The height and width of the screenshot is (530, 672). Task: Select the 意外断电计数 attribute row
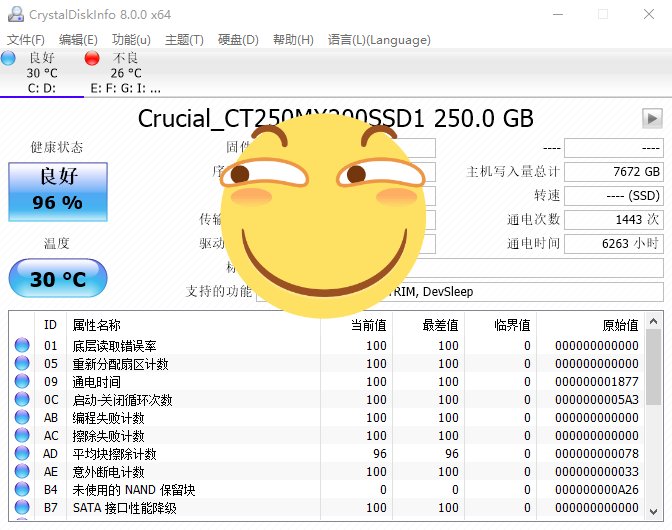click(327, 471)
